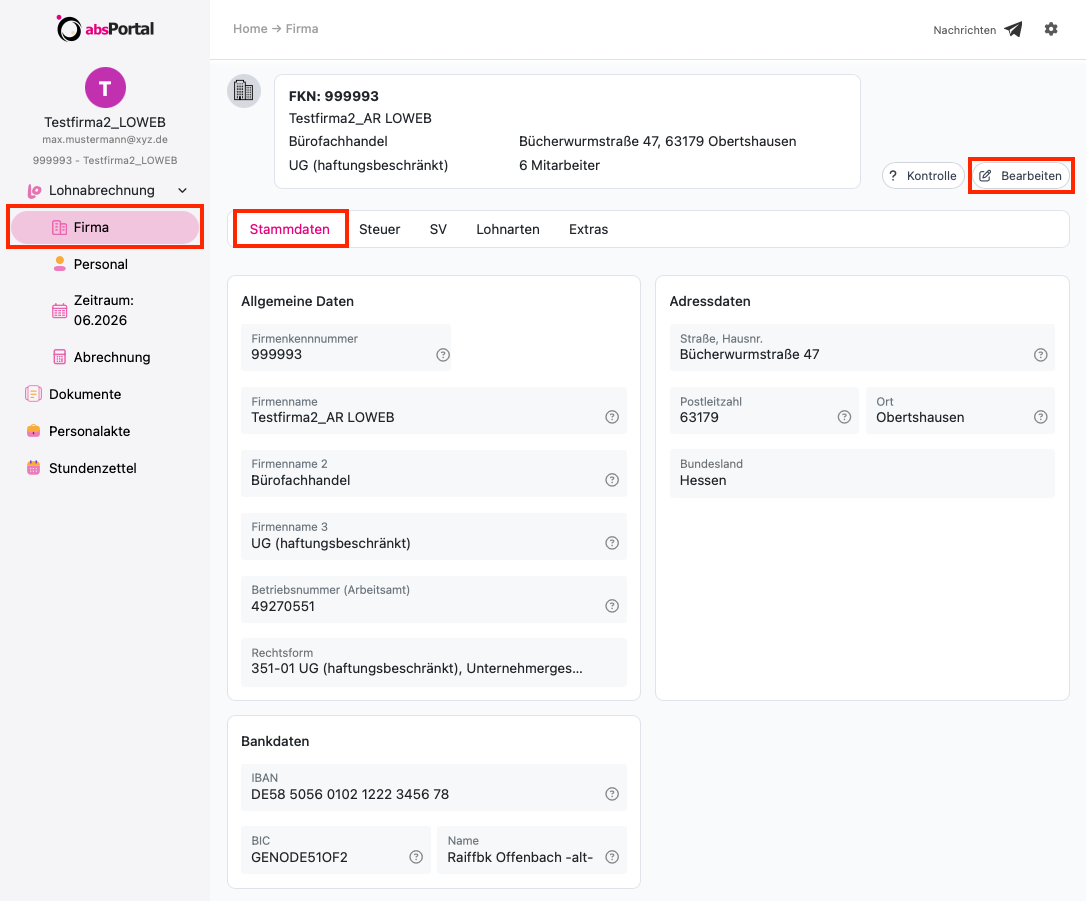The width and height of the screenshot is (1086, 901).
Task: Click the absPortal logo
Action: 105,28
